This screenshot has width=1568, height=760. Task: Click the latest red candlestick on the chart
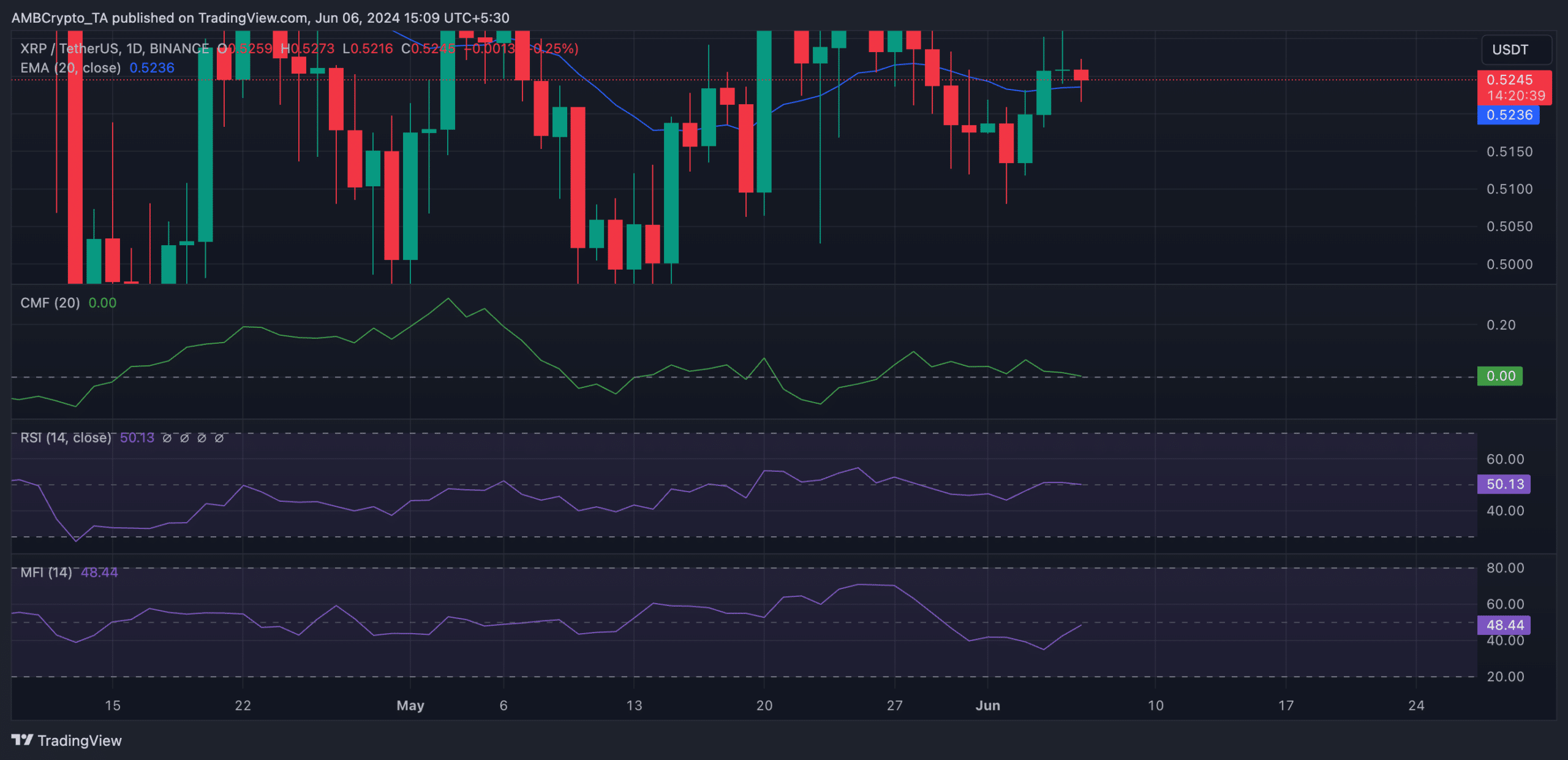tap(1081, 75)
